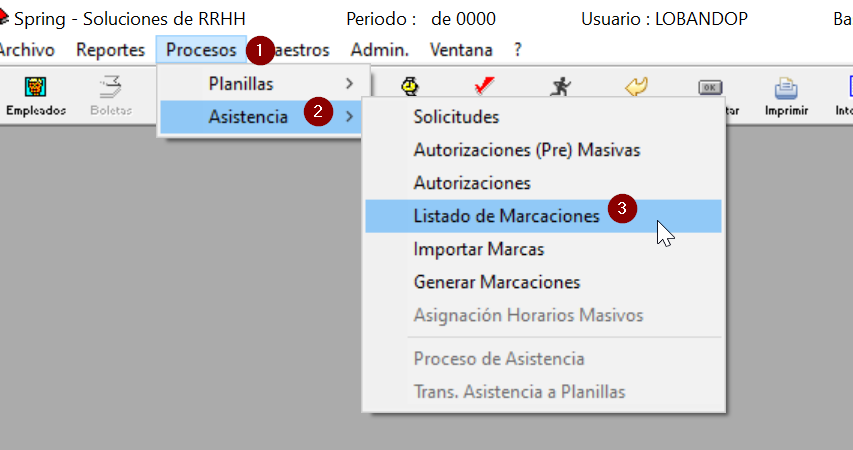The height and width of the screenshot is (450, 853).
Task: Expand the Asistencia submenu chevron
Action: point(349,116)
